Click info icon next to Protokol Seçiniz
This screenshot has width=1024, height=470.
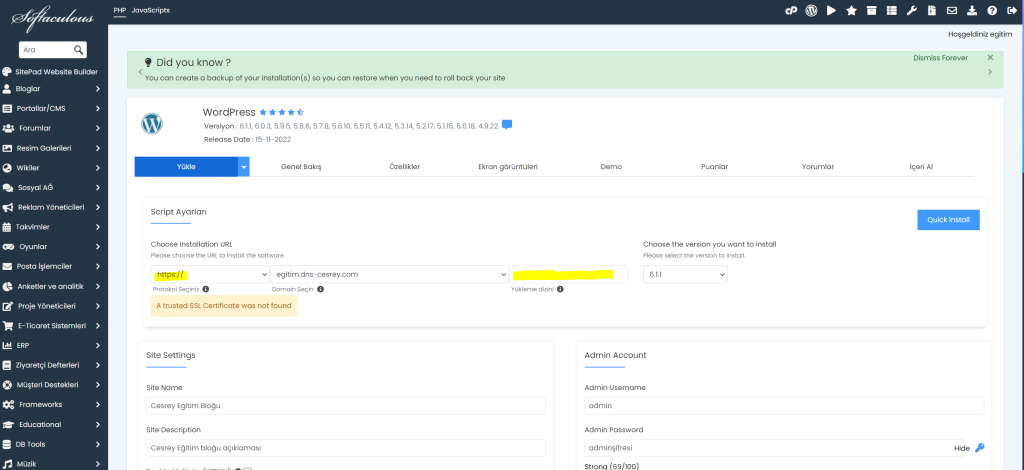[206, 289]
